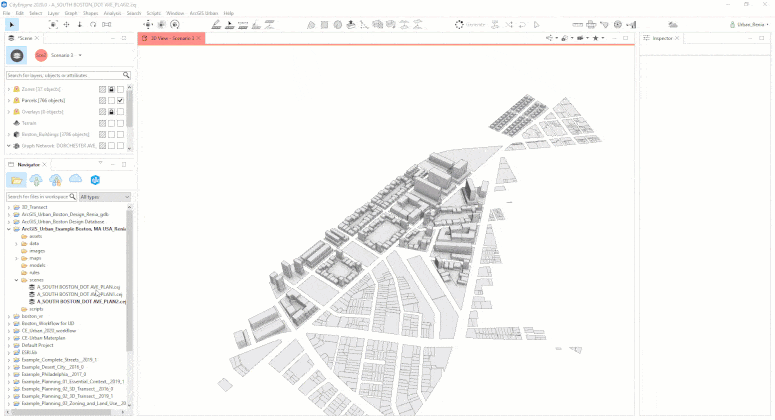This screenshot has height=420, width=775.
Task: Select the CE-Urban Masterplan project
Action: pyautogui.click(x=43, y=338)
